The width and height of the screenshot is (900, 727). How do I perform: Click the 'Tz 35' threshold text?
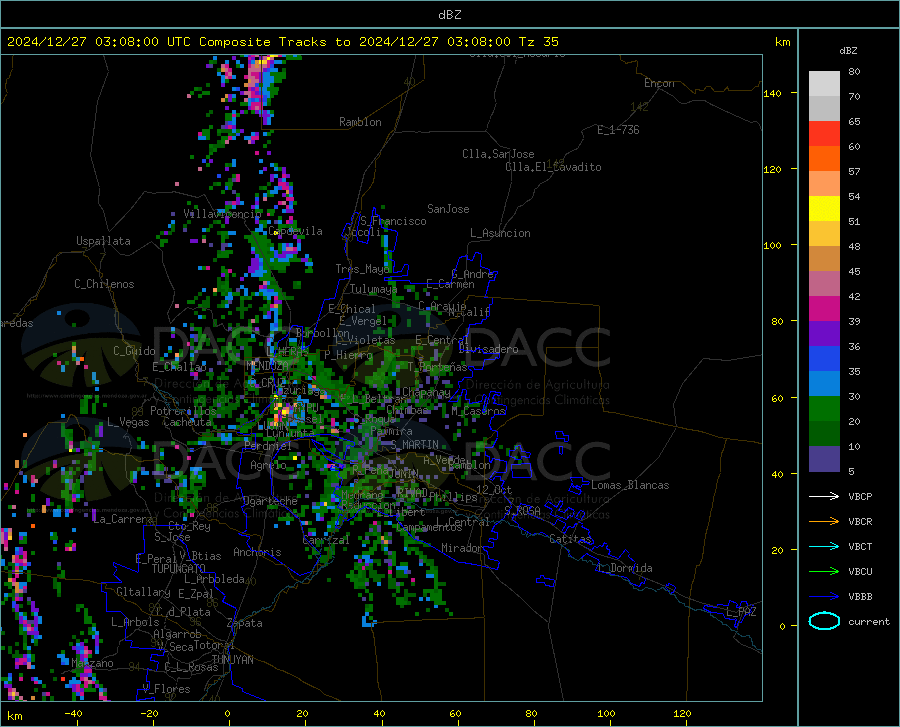[538, 42]
